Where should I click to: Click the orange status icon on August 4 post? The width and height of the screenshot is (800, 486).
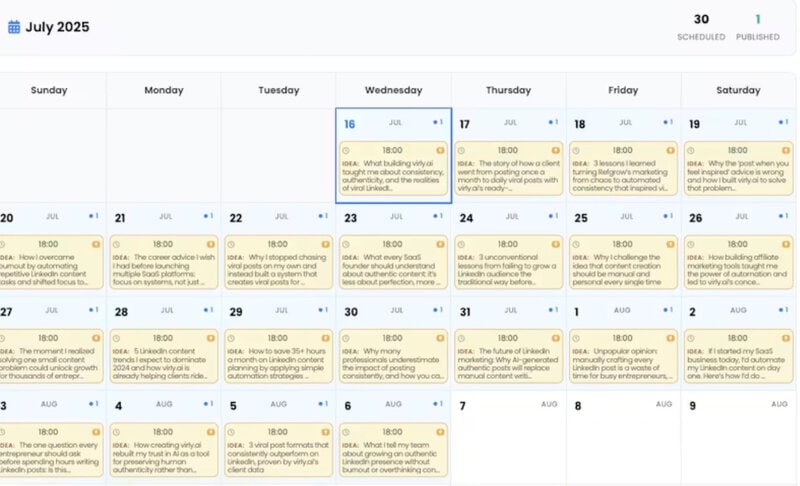(211, 432)
